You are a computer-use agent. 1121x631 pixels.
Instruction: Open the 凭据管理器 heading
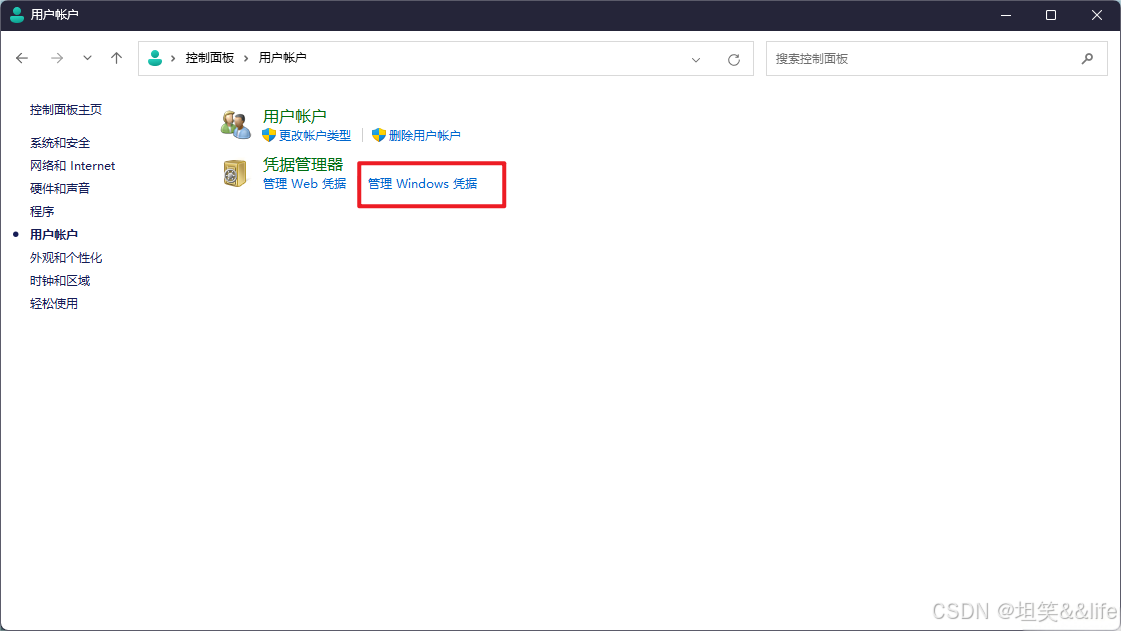coord(303,164)
